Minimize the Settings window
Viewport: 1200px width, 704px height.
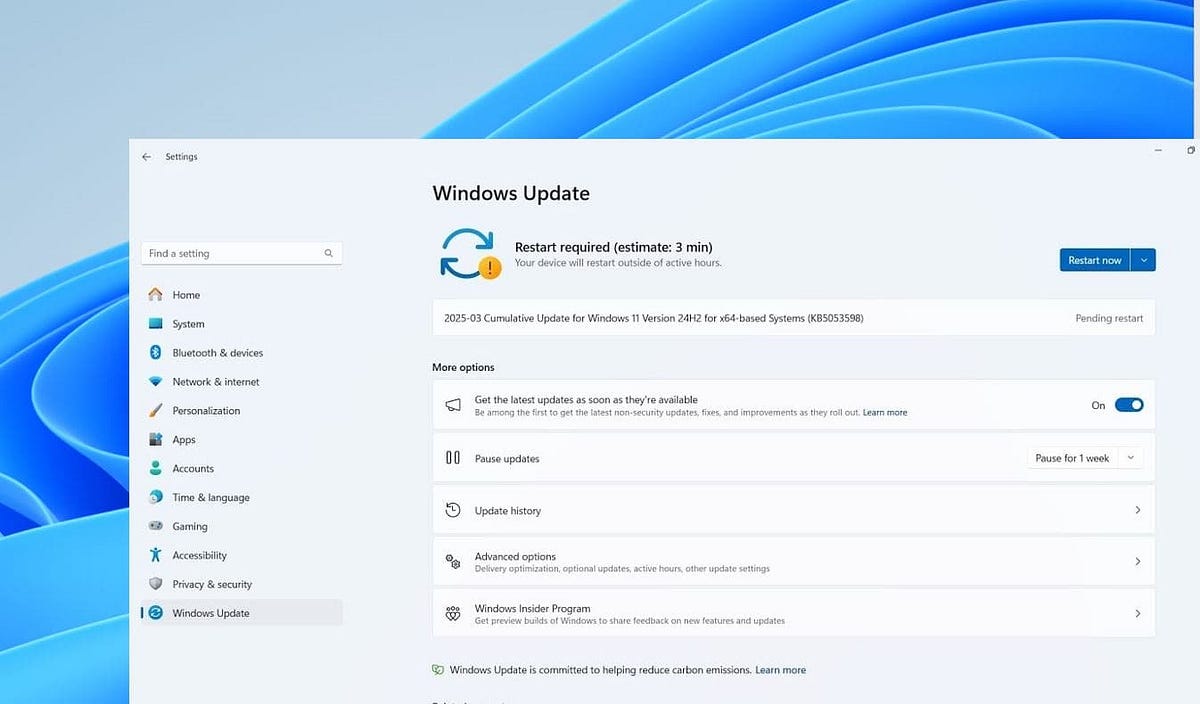(x=1159, y=150)
